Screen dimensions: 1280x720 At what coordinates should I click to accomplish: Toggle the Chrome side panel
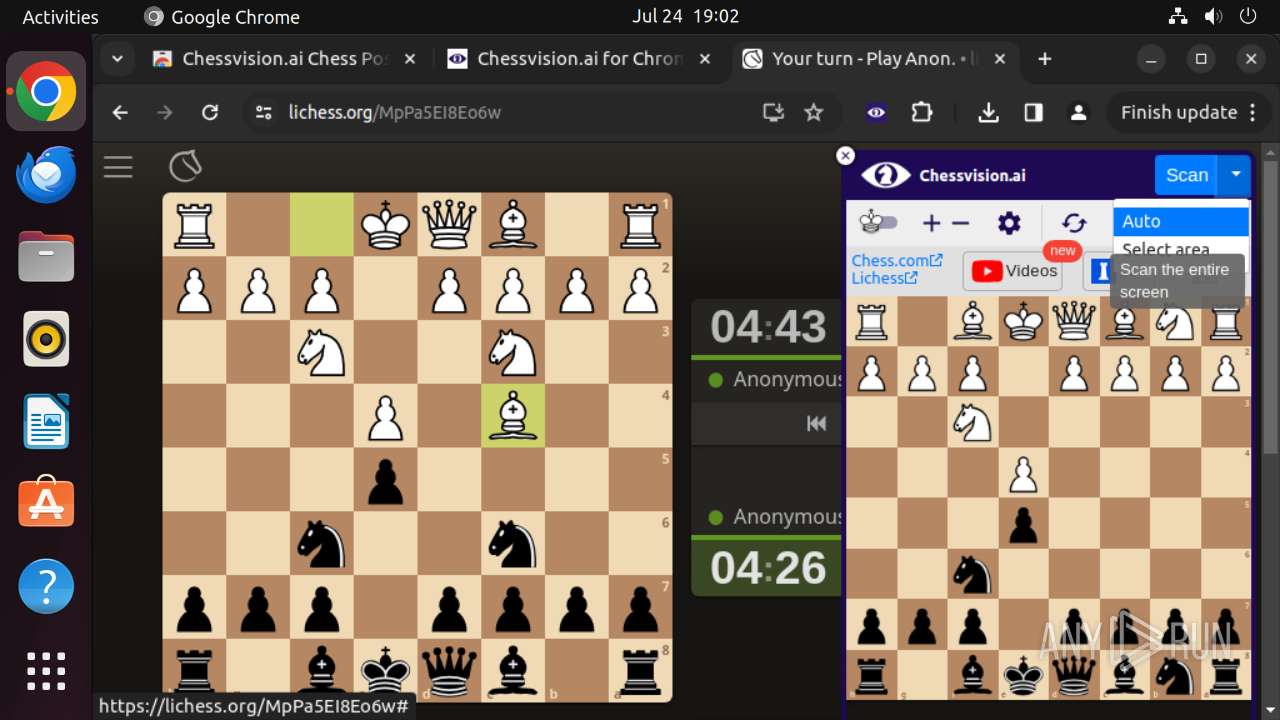pos(1034,113)
